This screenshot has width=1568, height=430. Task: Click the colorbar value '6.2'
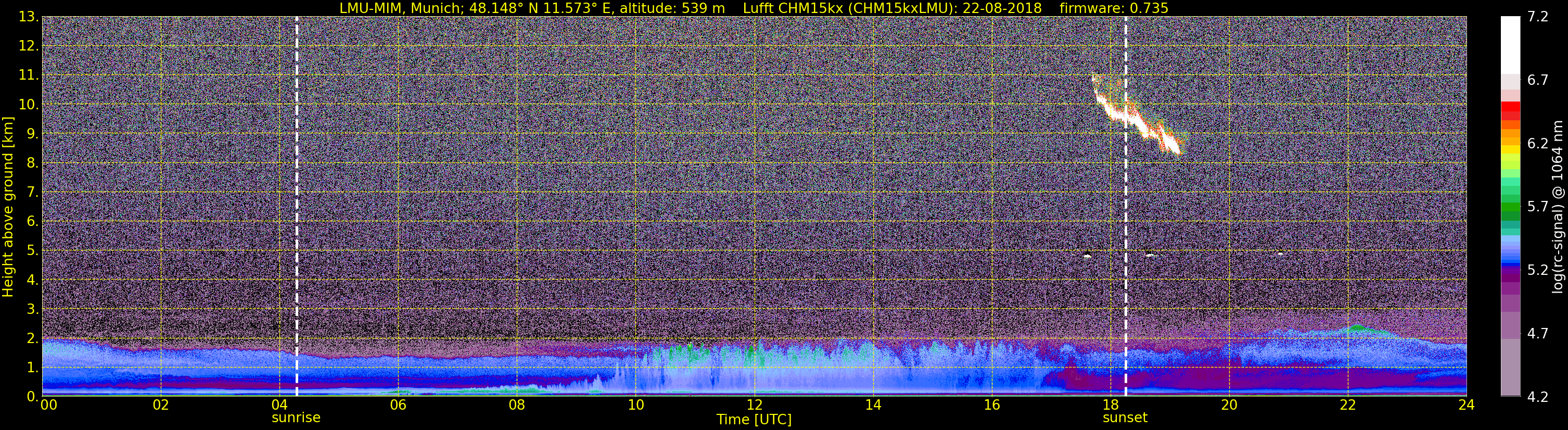point(1538,143)
